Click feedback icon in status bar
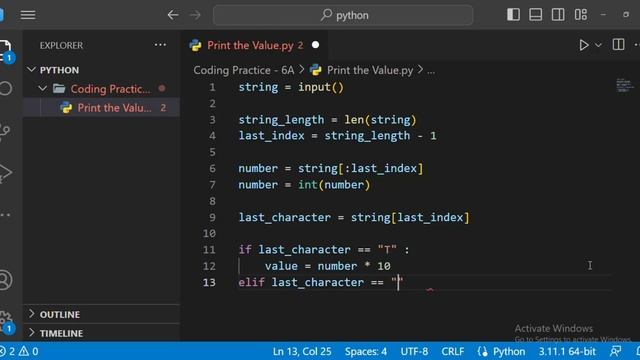The width and height of the screenshot is (640, 360). 616,351
